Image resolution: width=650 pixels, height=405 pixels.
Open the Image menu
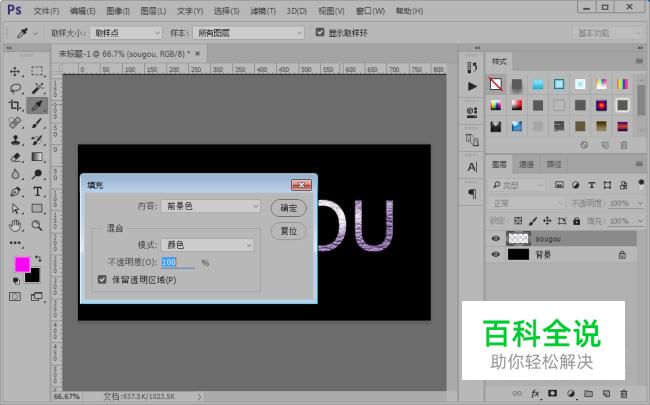pos(118,11)
